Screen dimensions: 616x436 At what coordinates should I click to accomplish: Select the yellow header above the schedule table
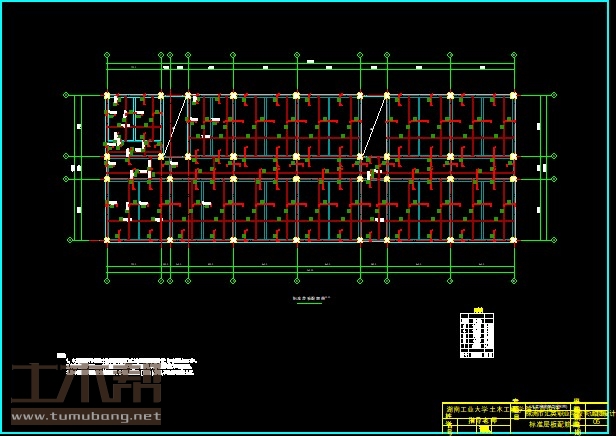478,310
